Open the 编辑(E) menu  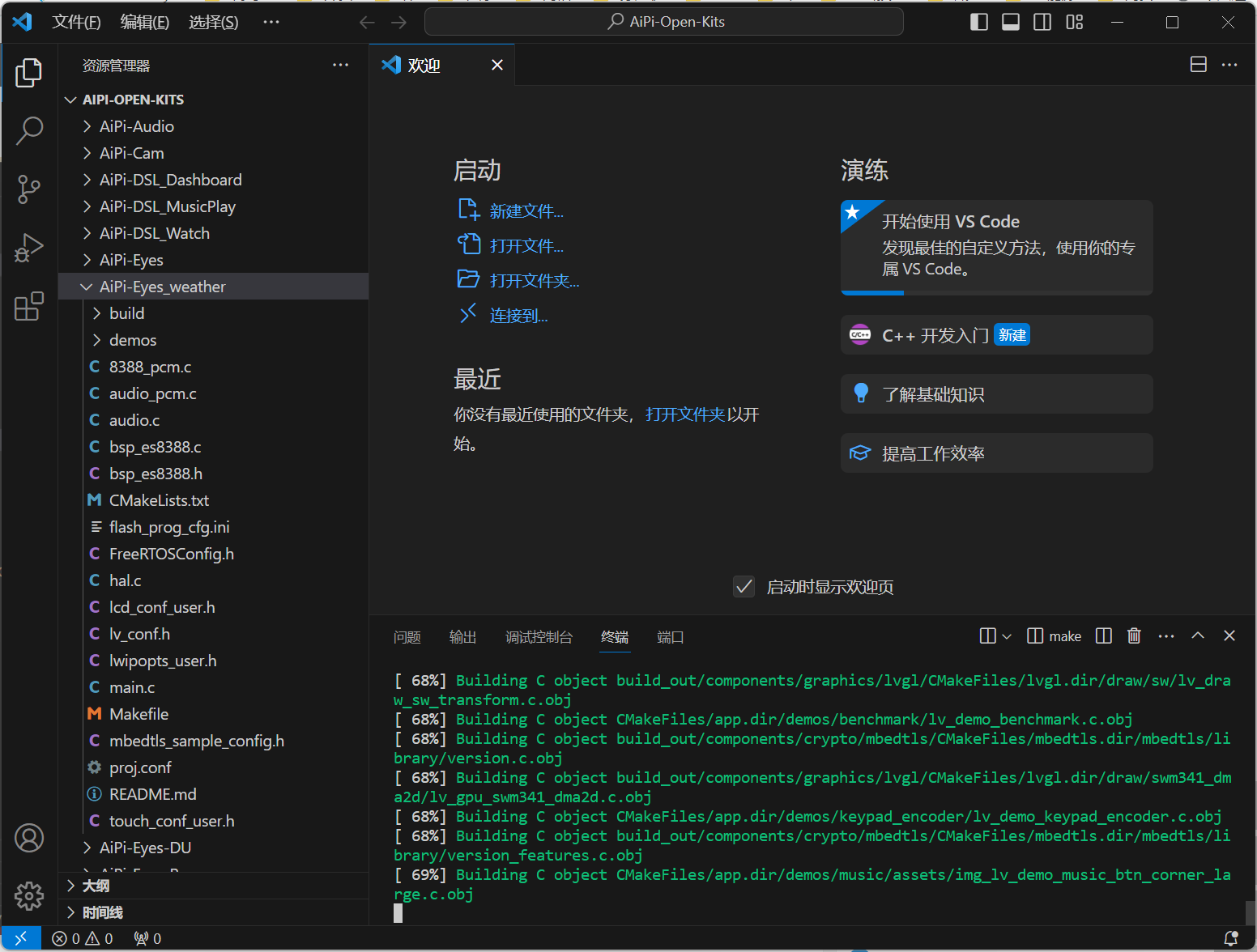[145, 22]
